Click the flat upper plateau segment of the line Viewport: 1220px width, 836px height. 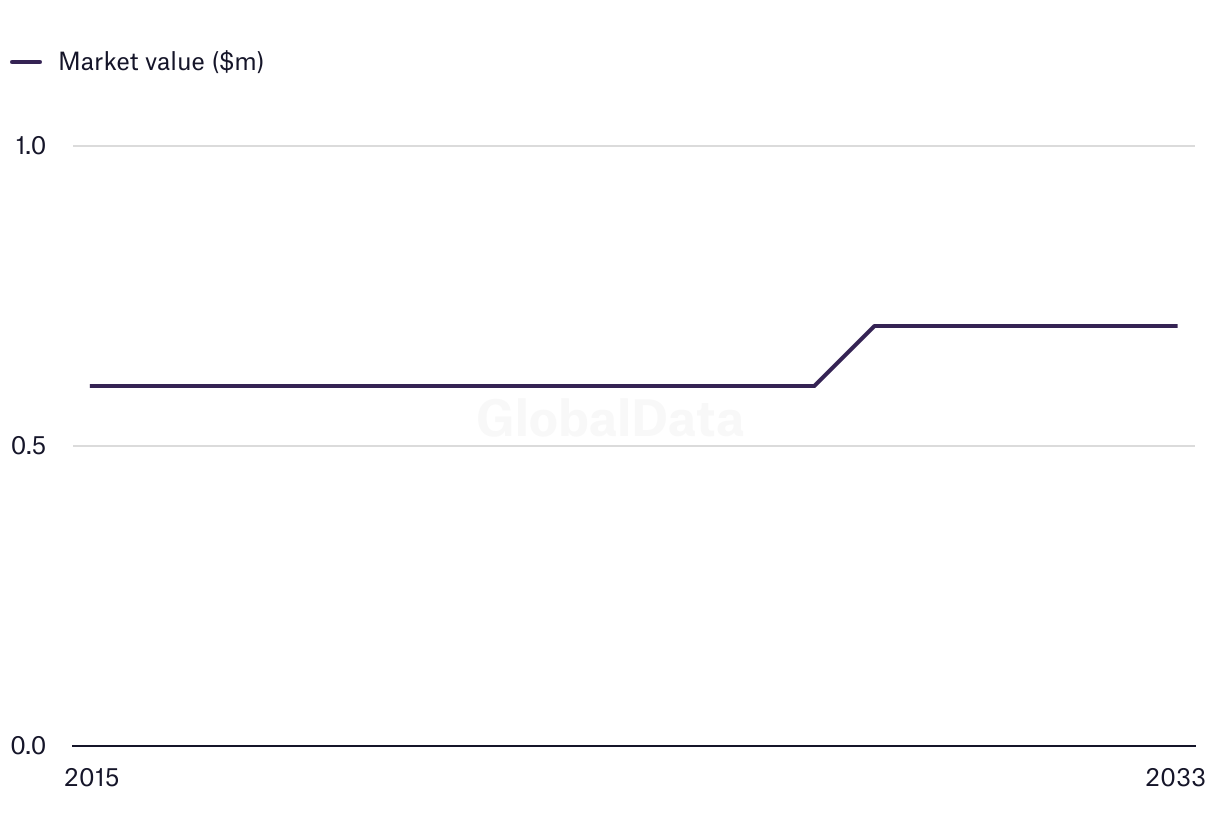tap(1026, 326)
